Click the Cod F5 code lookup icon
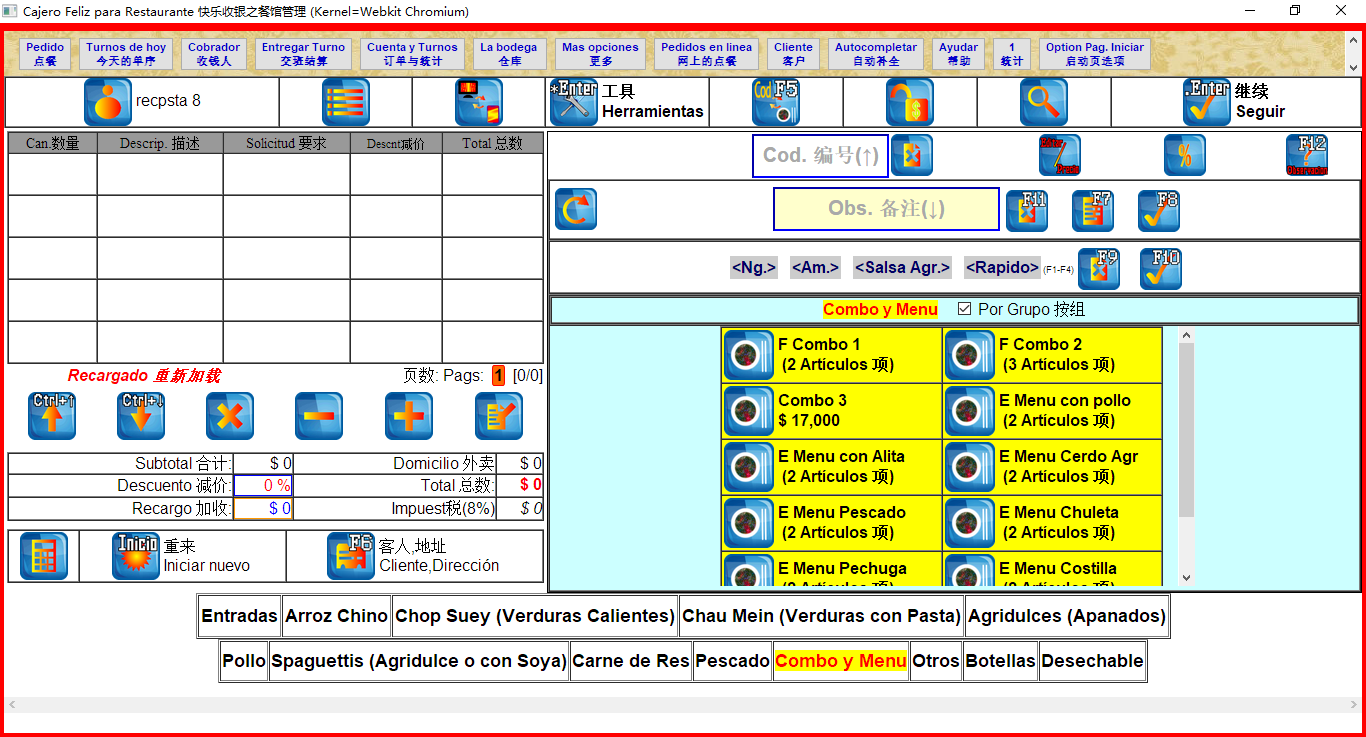 [776, 102]
